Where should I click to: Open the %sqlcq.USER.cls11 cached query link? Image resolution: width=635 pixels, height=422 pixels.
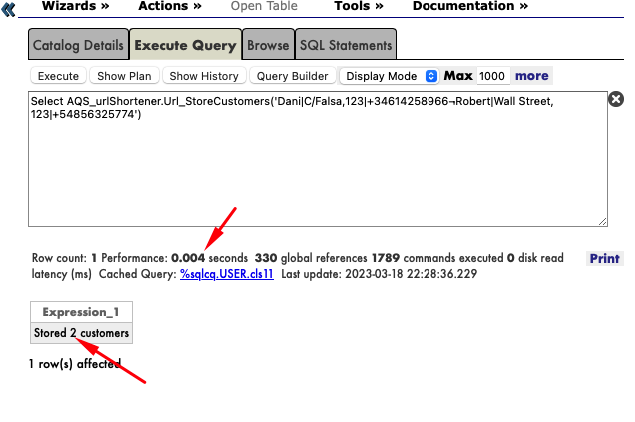click(227, 273)
